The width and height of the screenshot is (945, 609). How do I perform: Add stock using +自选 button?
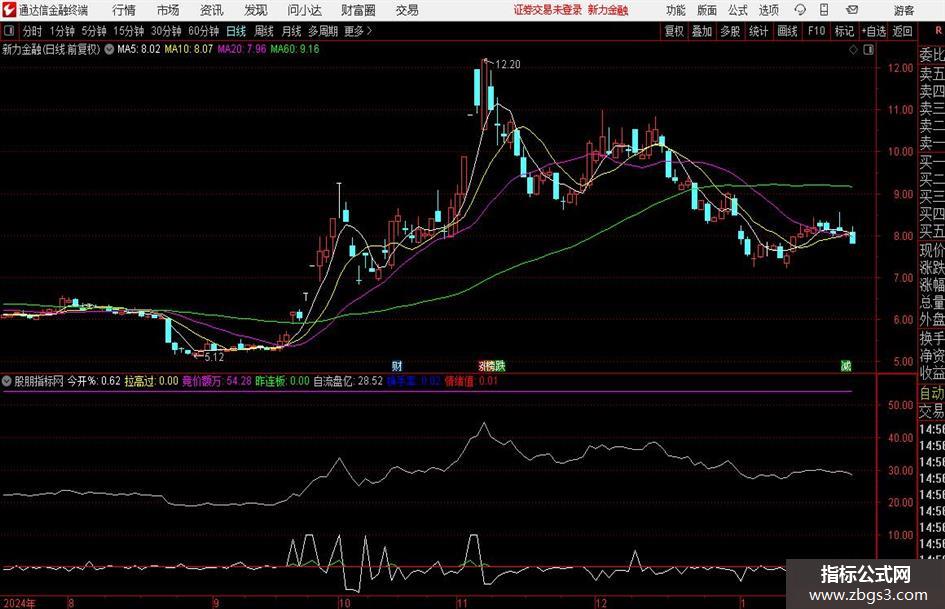tap(874, 31)
